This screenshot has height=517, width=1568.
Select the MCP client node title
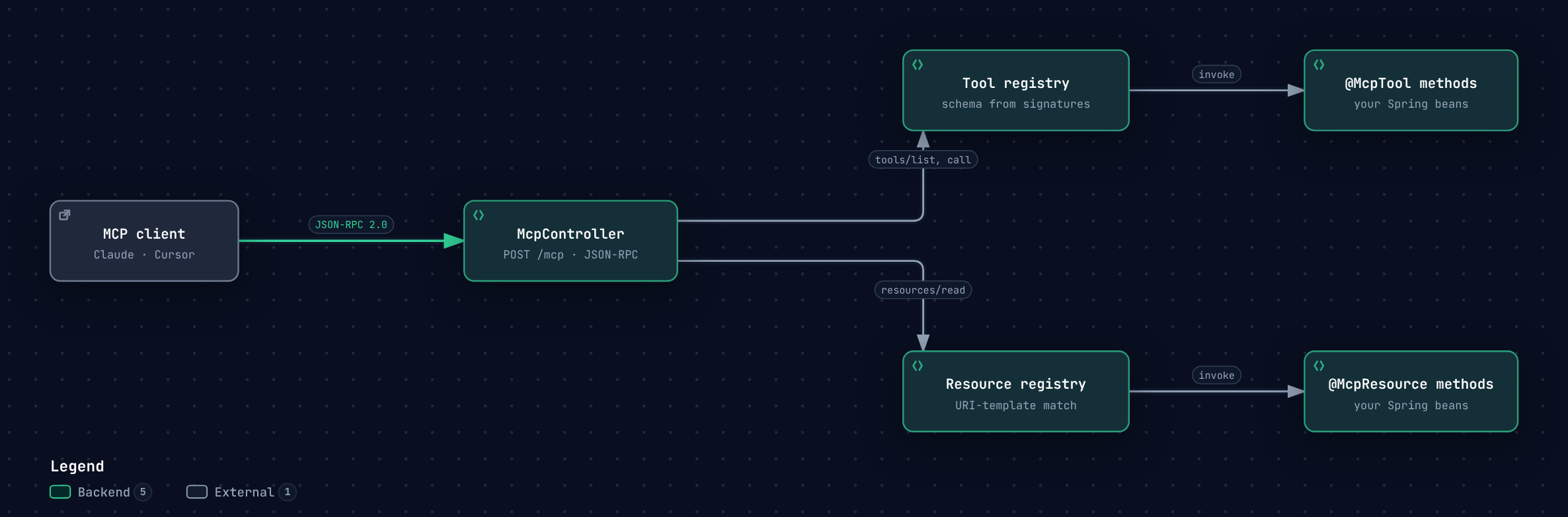point(144,234)
